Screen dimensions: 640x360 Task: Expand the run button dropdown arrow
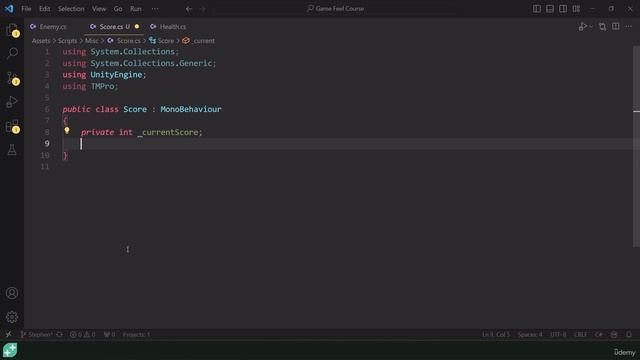[x=591, y=27]
